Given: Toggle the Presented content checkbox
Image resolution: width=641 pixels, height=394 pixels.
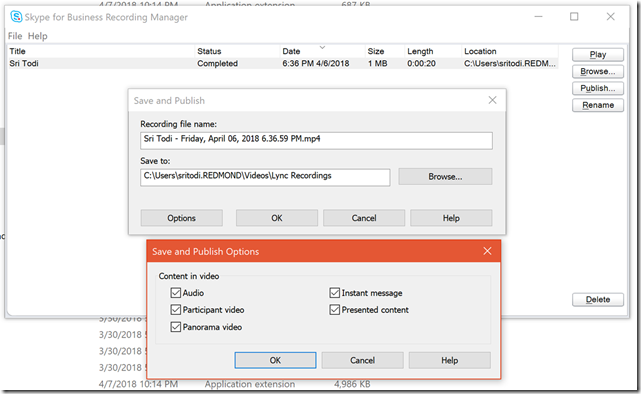Looking at the screenshot, I should 335,310.
